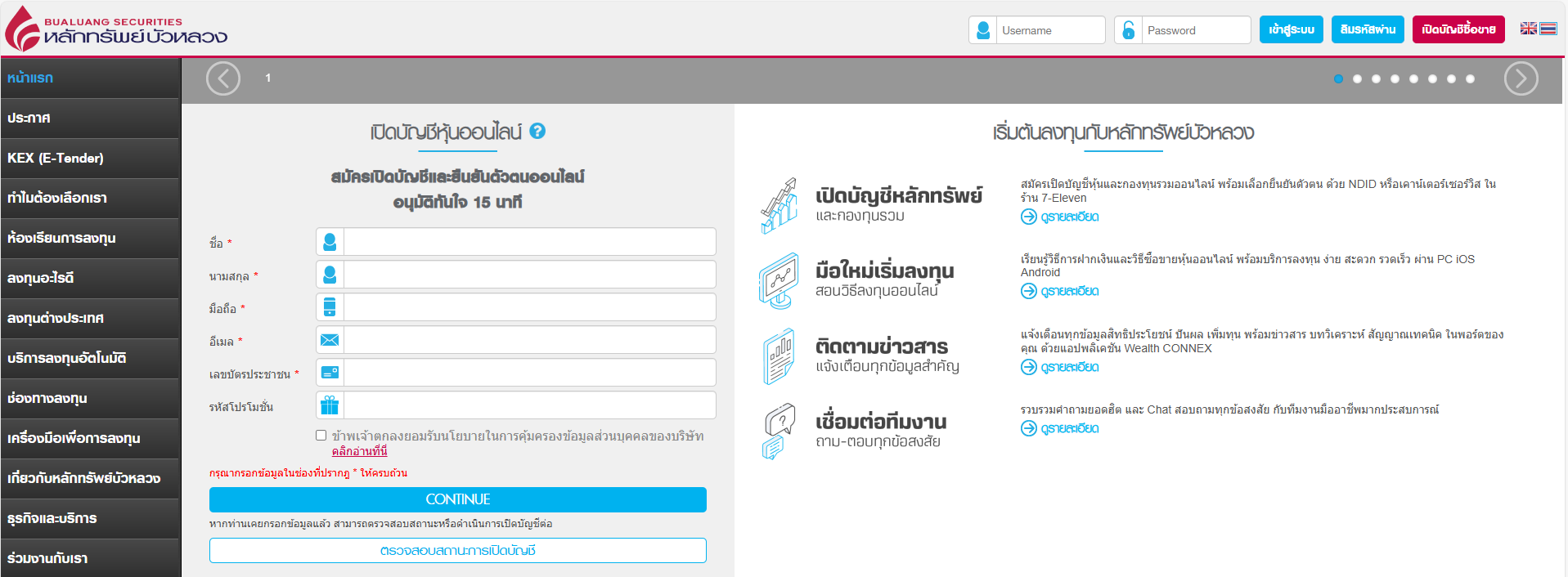The image size is (1568, 577).
Task: Select the third carousel dot
Action: [x=1376, y=79]
